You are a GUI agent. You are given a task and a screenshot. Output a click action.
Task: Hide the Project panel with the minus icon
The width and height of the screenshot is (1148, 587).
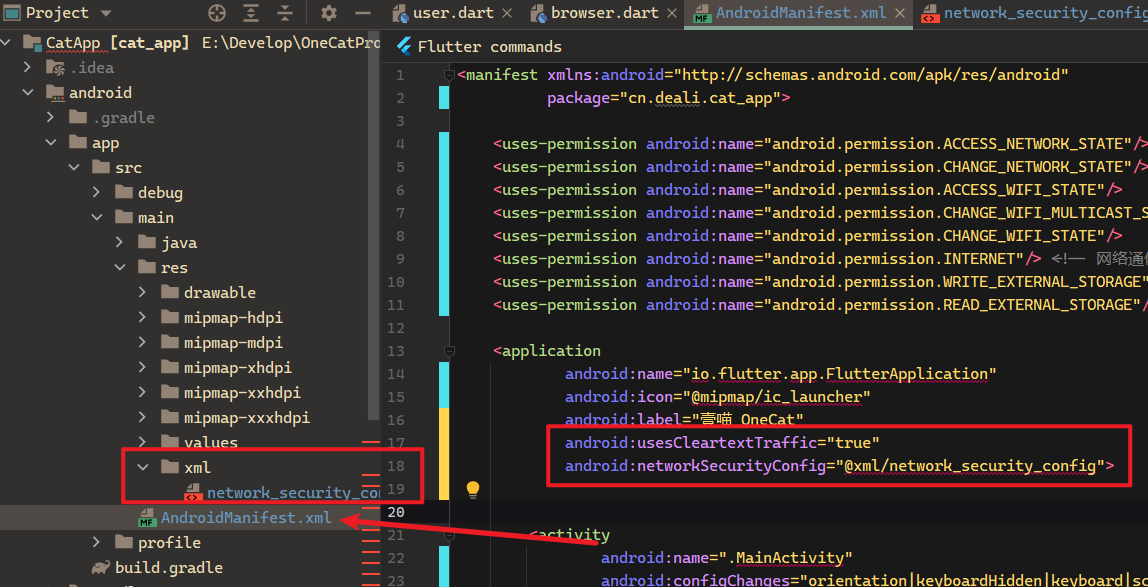point(362,12)
